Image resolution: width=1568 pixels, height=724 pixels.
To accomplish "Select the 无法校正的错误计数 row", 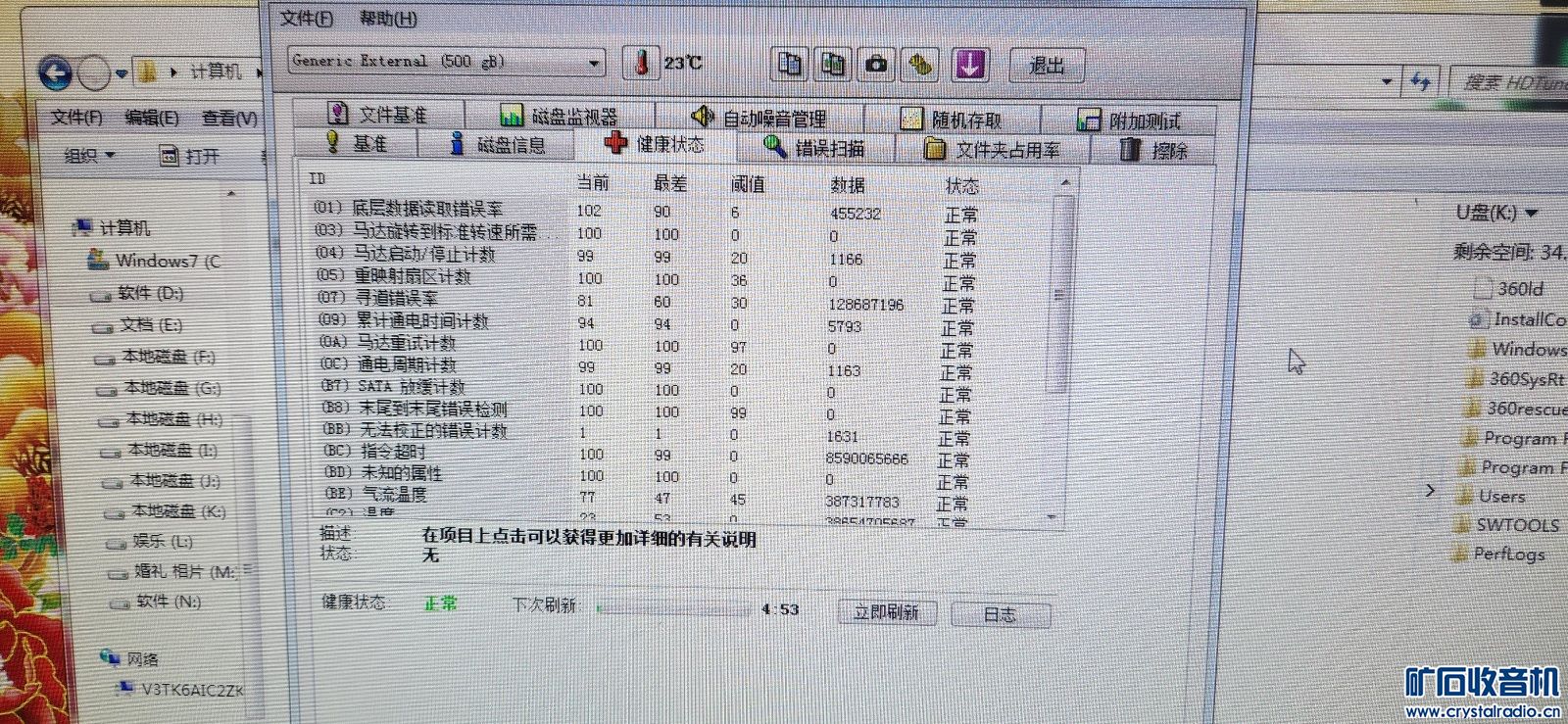I will 647,433.
